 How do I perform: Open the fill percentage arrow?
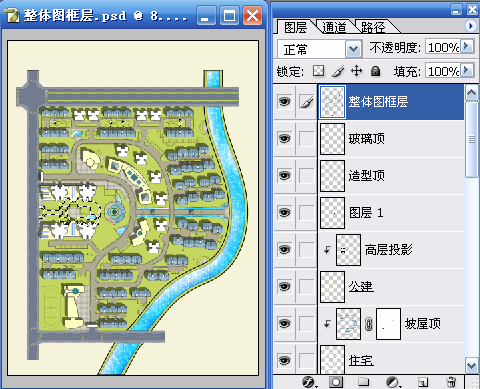[467, 70]
